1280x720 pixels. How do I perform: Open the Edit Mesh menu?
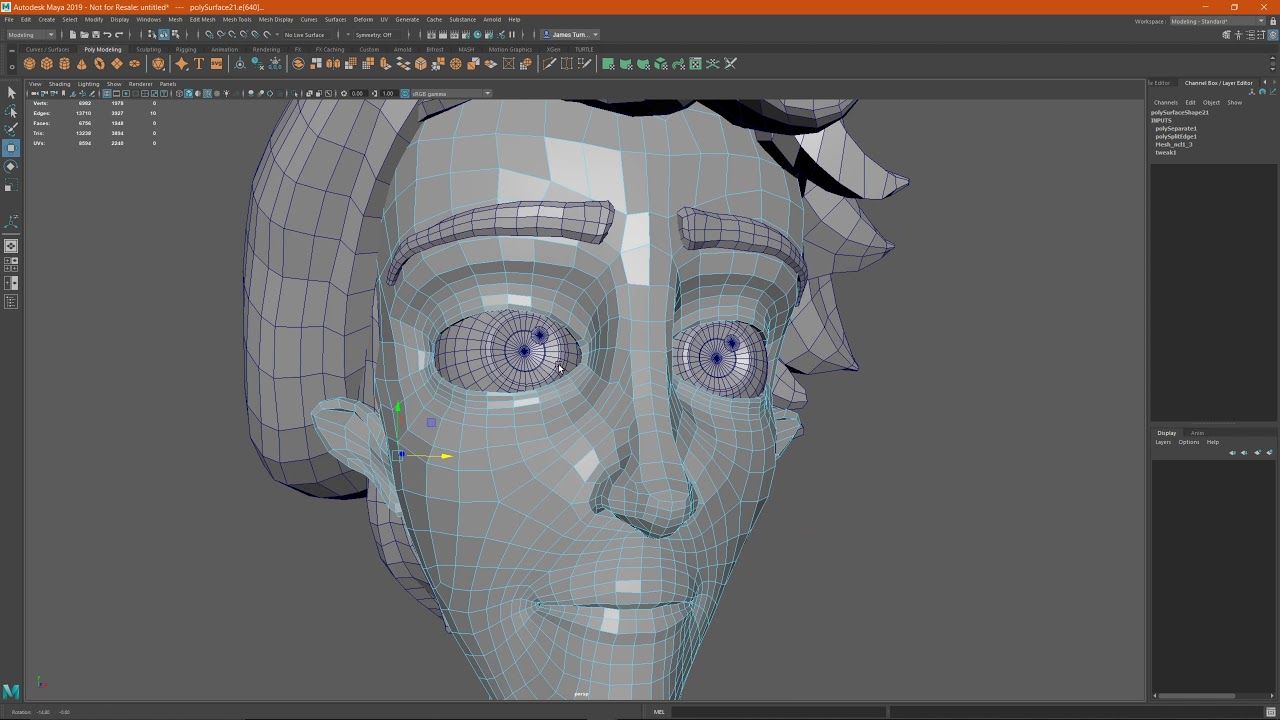click(202, 19)
